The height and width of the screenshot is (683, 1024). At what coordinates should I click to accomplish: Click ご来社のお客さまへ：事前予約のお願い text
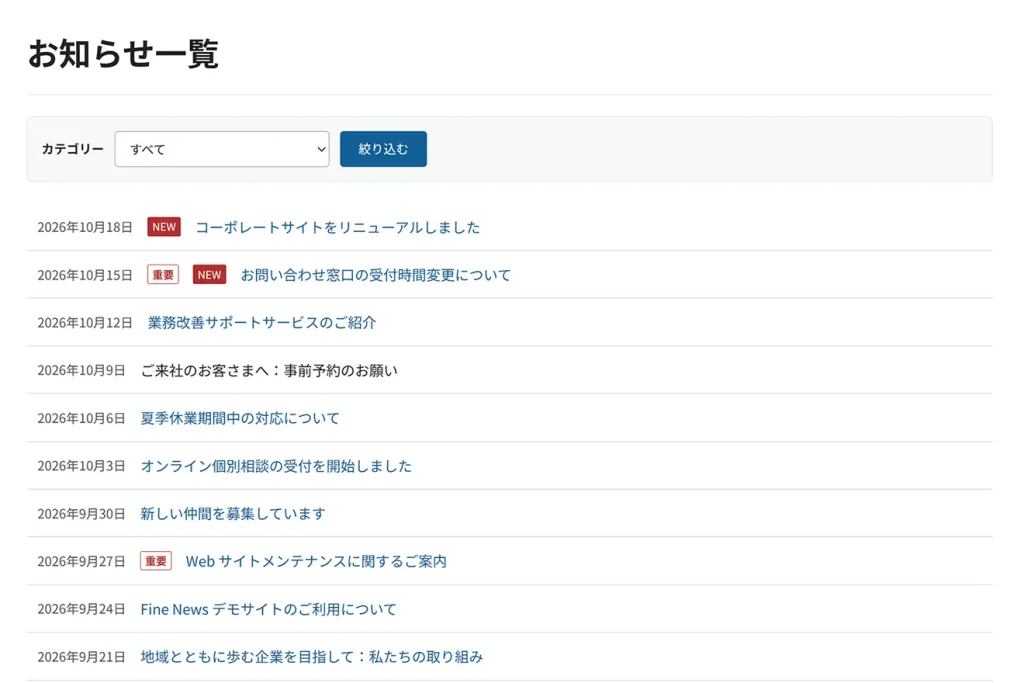coord(269,370)
